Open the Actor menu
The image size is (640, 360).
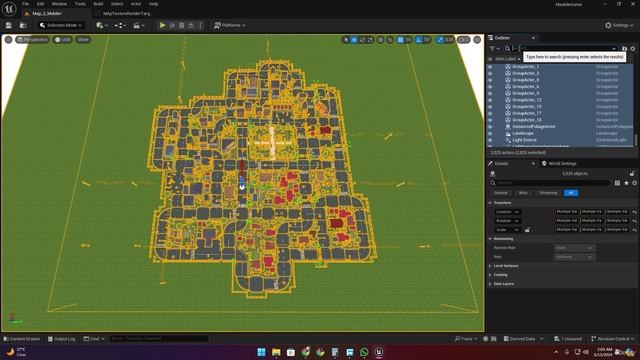click(x=136, y=4)
